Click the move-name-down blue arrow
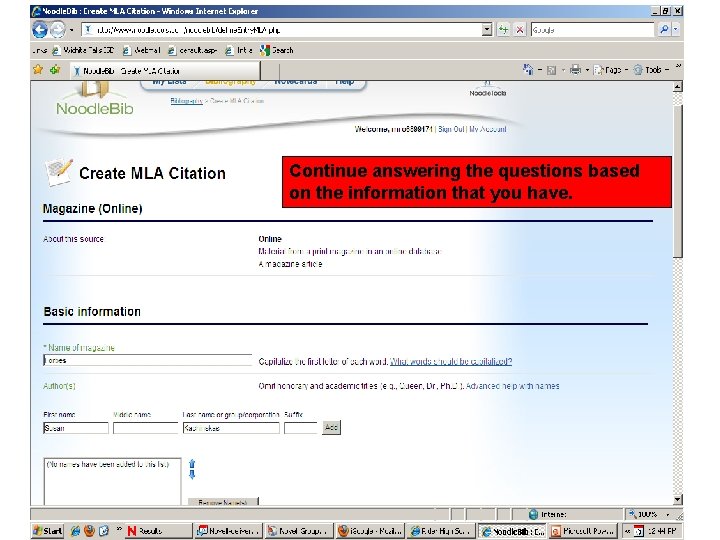Screen dimensions: 720x540 tap(192, 474)
